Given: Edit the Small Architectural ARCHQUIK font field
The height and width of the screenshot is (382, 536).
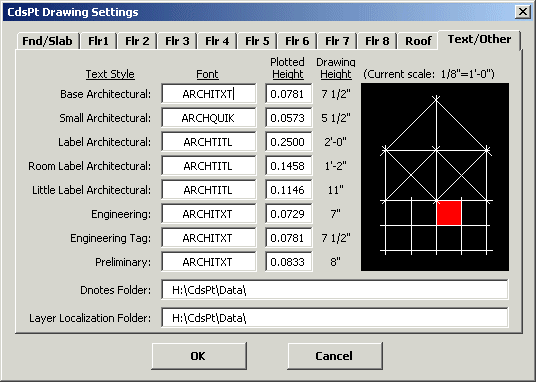Looking at the screenshot, I should coord(209,118).
